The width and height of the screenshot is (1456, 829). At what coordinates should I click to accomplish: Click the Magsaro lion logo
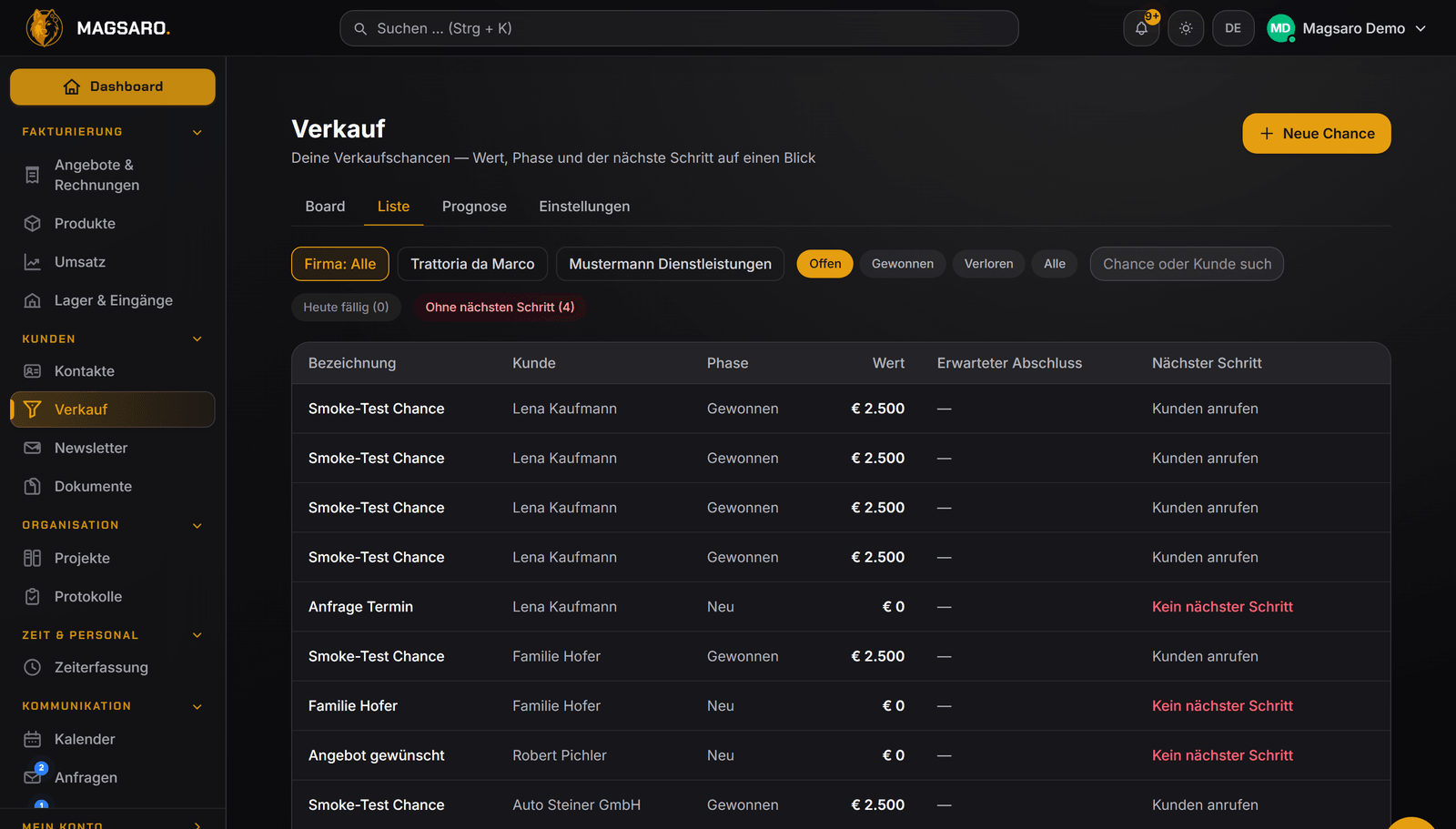(45, 28)
